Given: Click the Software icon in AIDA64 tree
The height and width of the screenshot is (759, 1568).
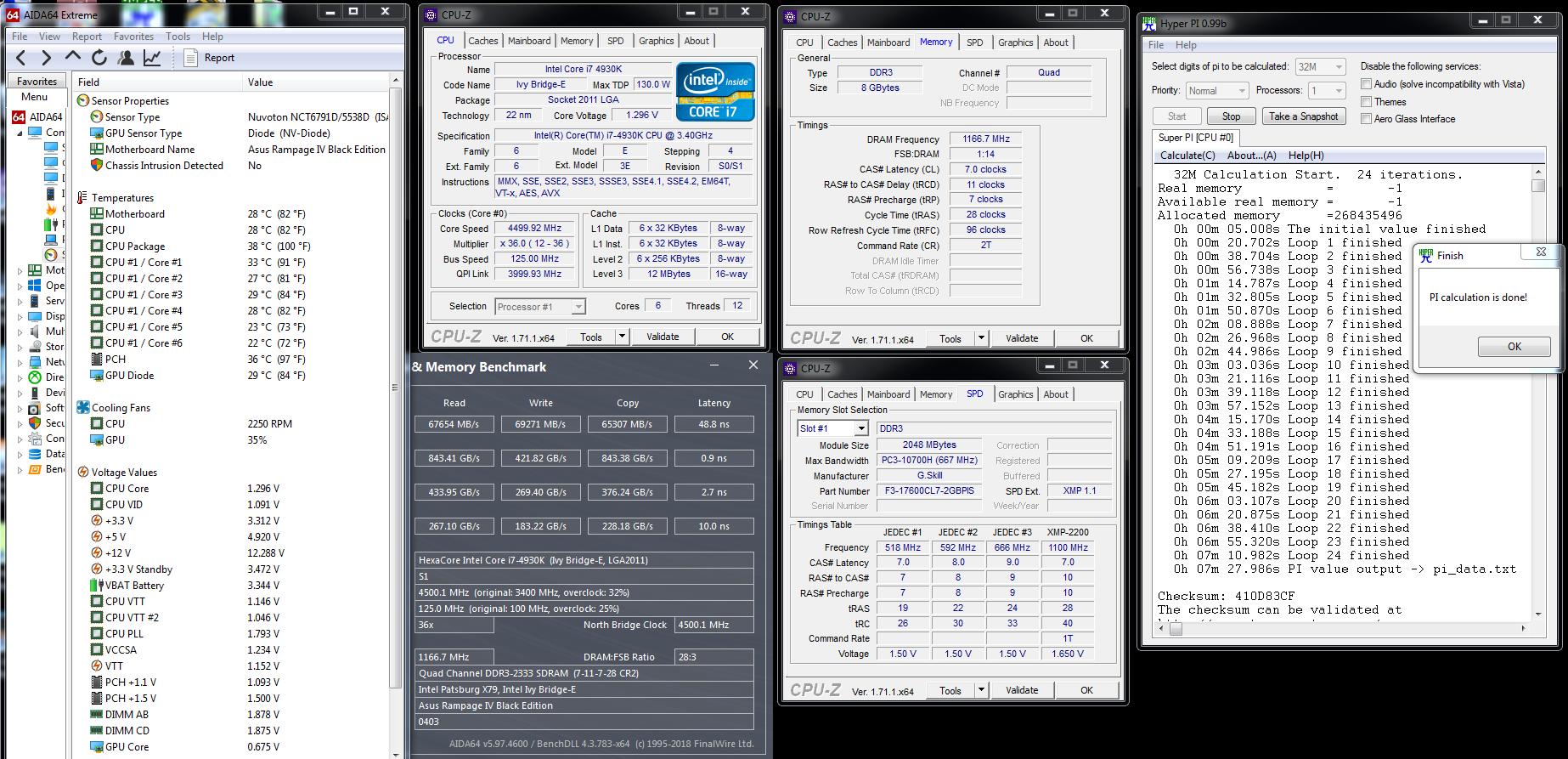Looking at the screenshot, I should tap(35, 408).
